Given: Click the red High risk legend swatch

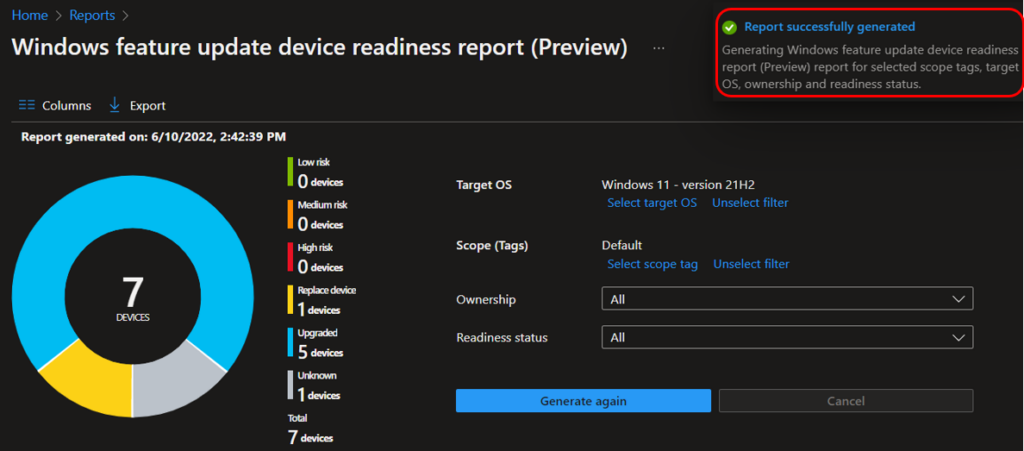Looking at the screenshot, I should [x=290, y=258].
